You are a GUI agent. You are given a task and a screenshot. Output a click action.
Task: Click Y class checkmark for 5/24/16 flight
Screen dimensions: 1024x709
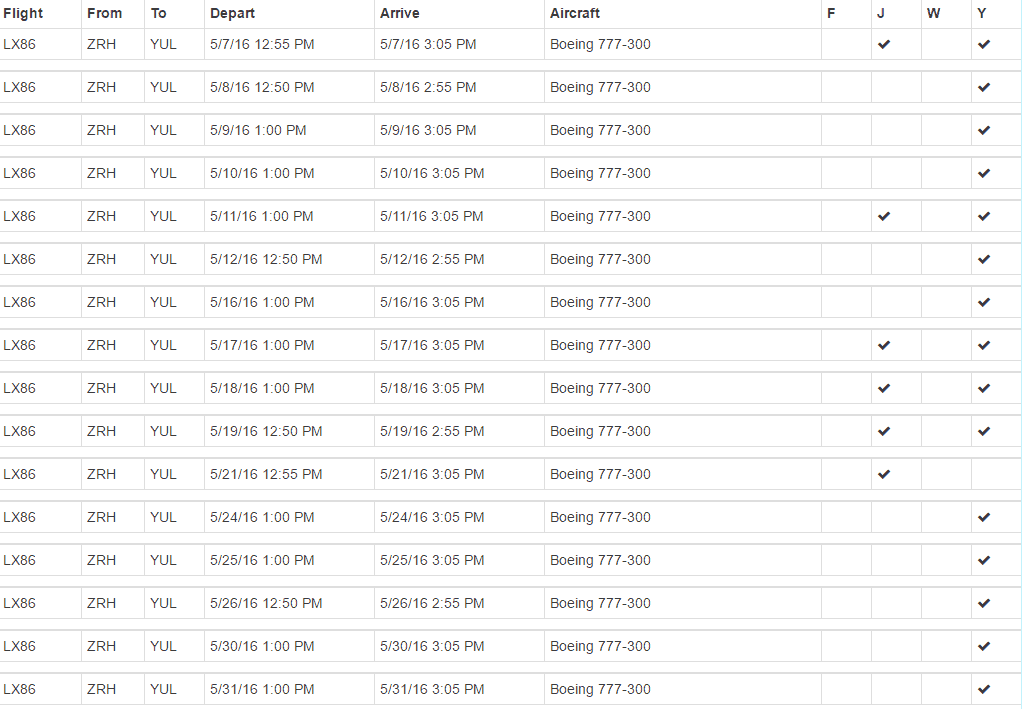[984, 517]
